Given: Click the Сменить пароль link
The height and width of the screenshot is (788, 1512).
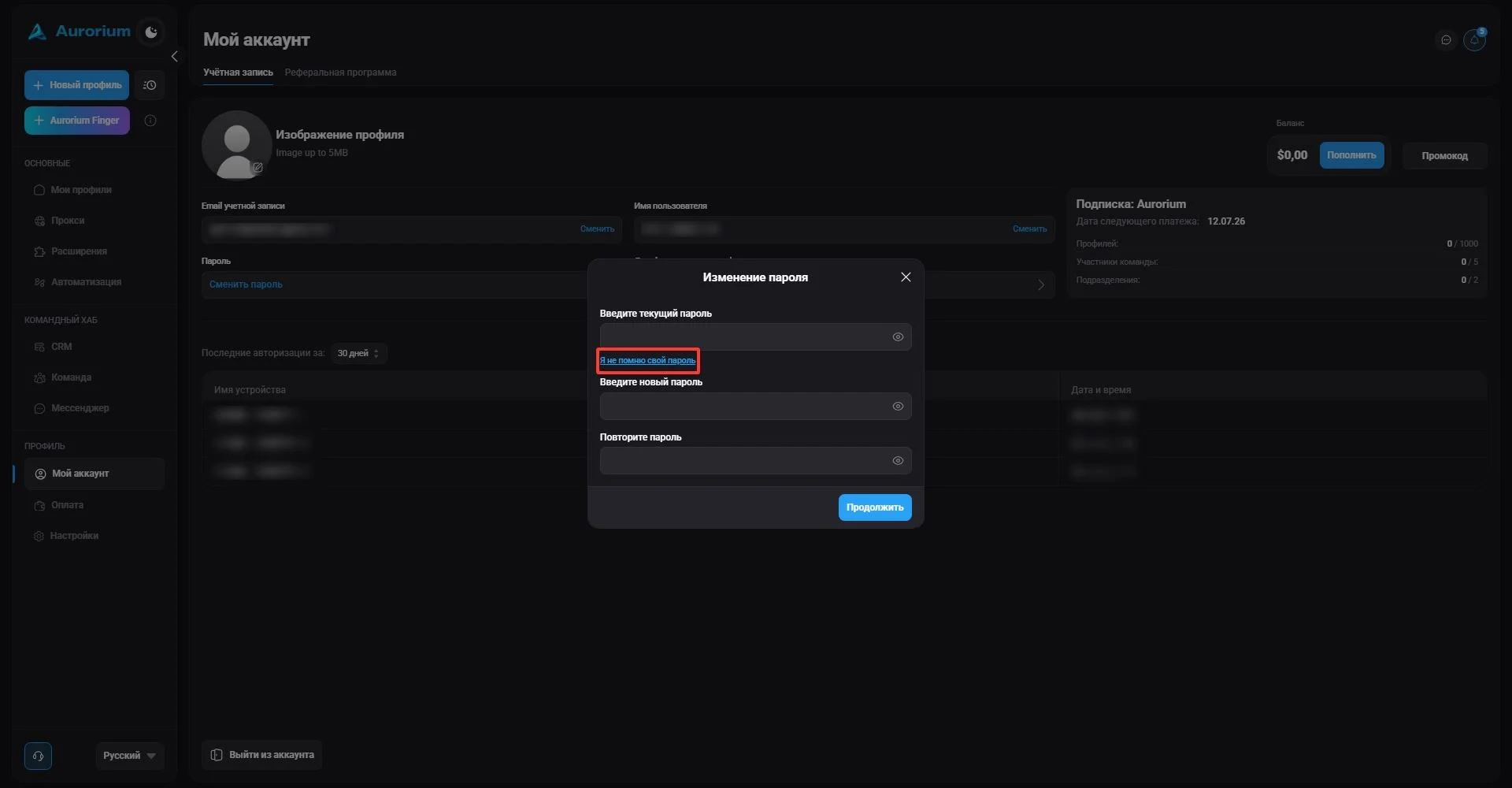Looking at the screenshot, I should (x=246, y=284).
